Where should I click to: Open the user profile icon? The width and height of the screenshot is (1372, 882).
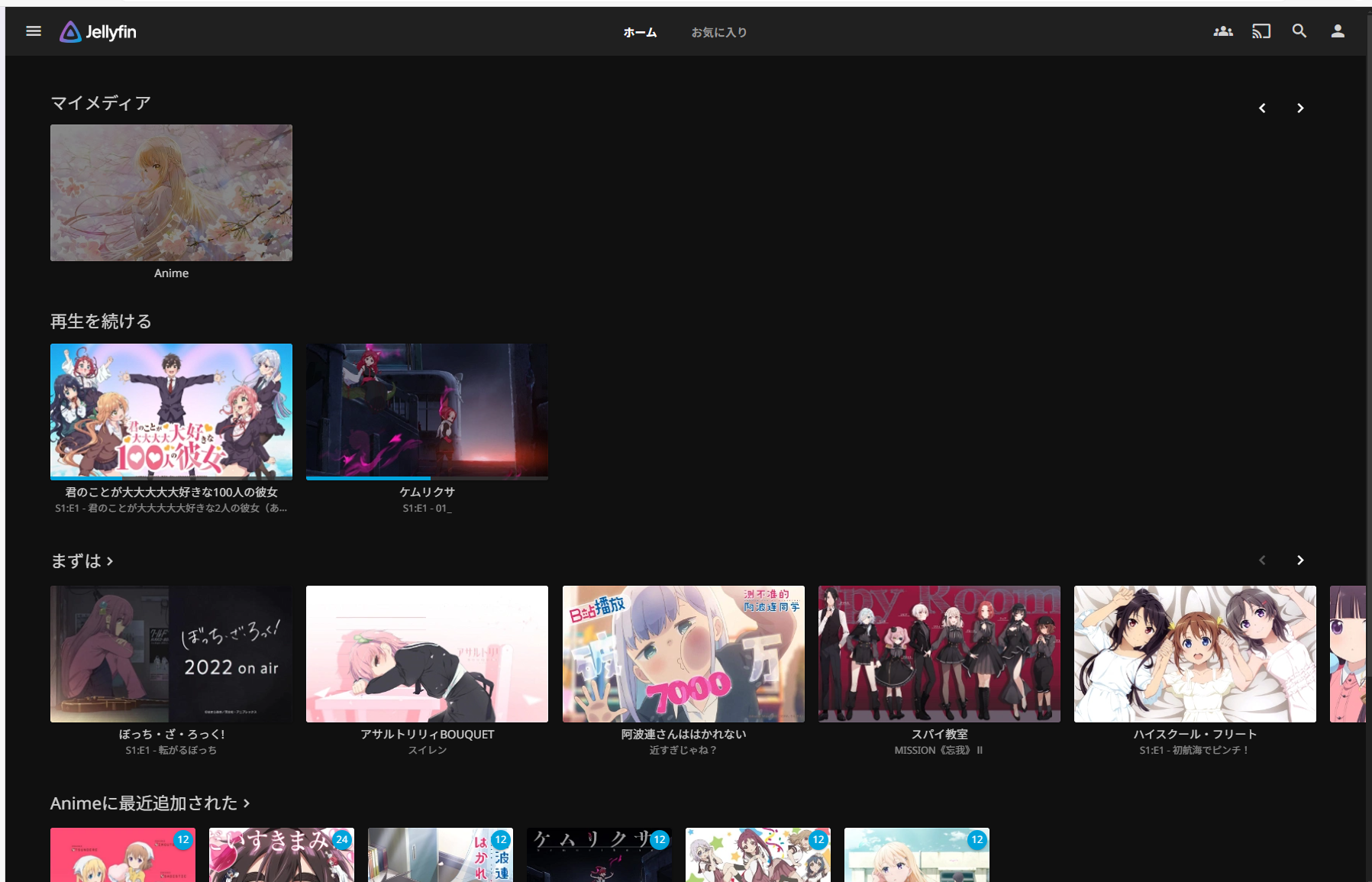click(1338, 31)
